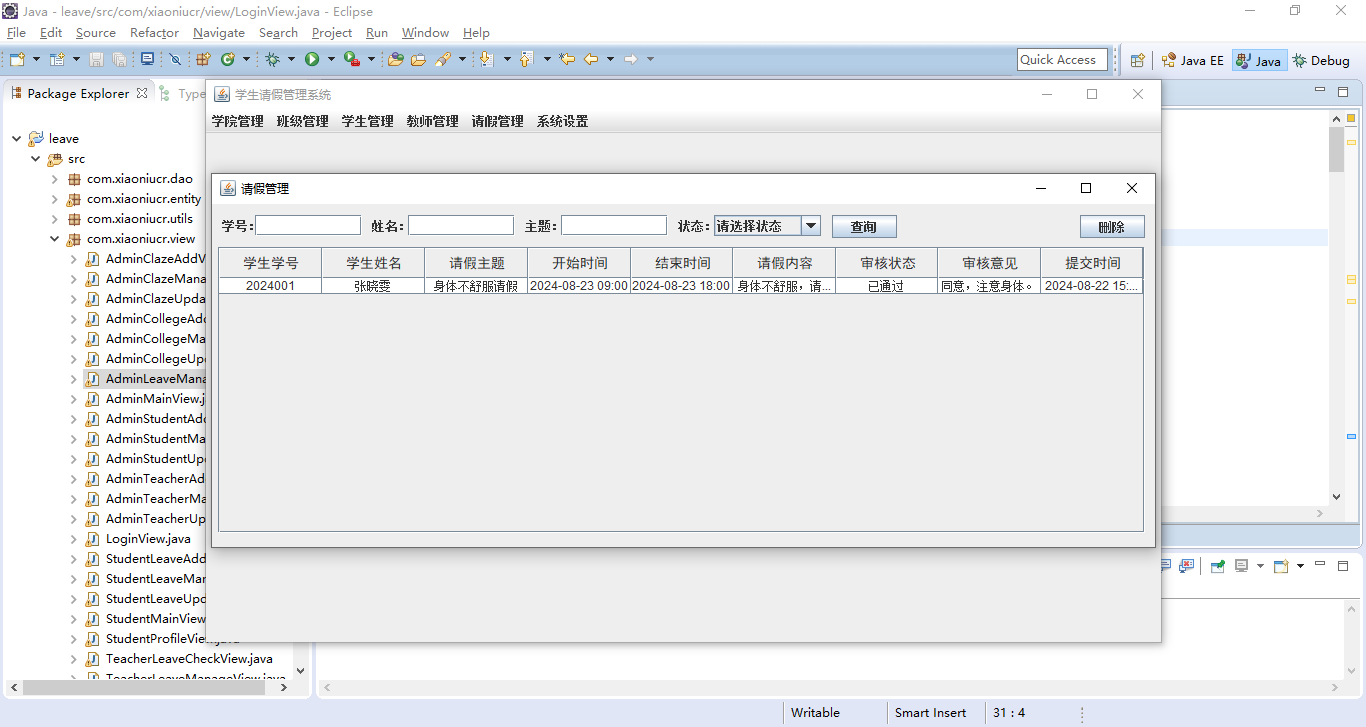
Task: Click the Last Edit Location icon
Action: click(x=567, y=60)
